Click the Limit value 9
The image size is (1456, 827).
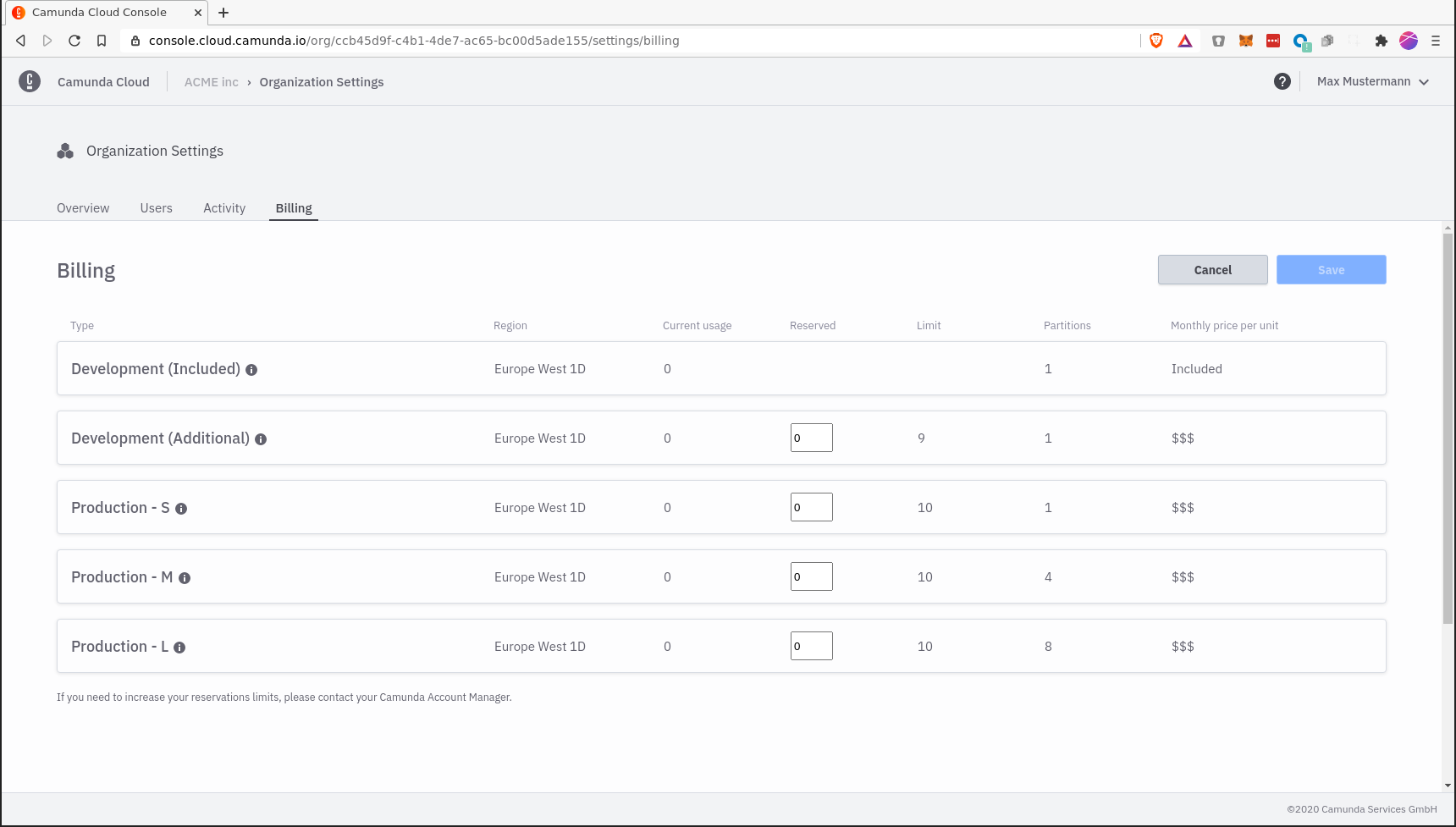click(921, 438)
